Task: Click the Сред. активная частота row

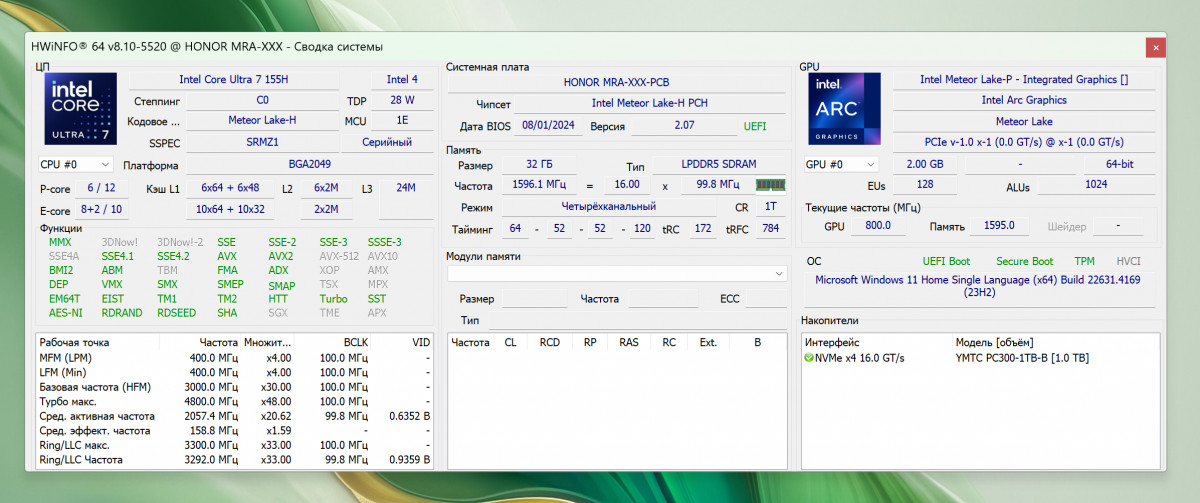Action: 235,416
